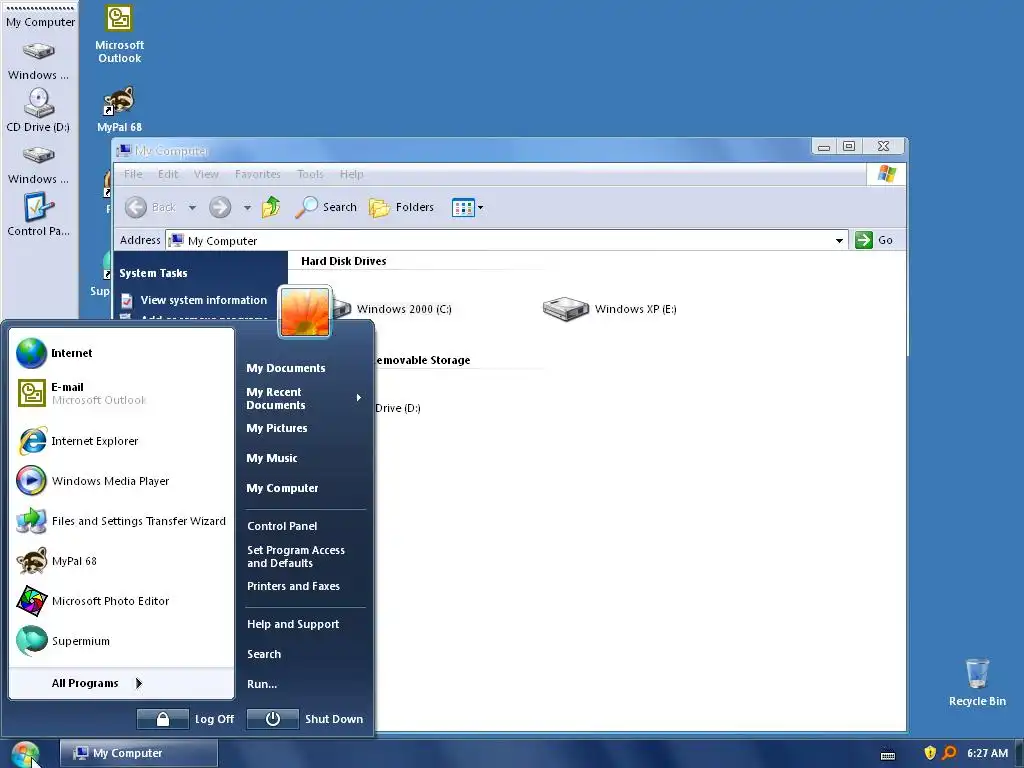
Task: Click View system information task
Action: [194, 300]
